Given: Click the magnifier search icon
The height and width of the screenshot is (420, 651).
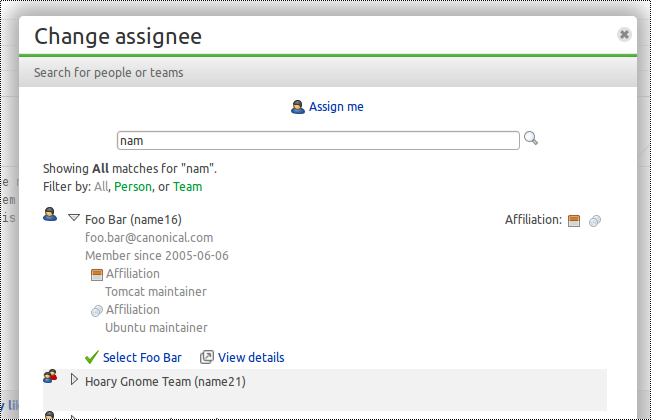Looking at the screenshot, I should click(531, 139).
